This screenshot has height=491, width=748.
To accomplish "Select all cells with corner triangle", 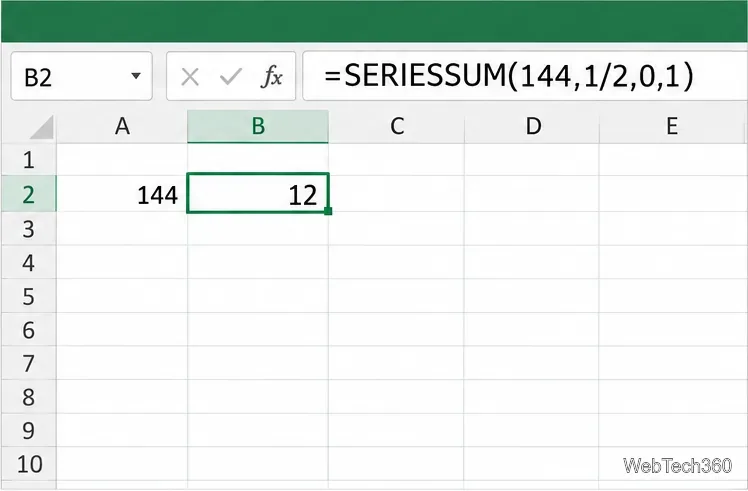I will pos(42,127).
